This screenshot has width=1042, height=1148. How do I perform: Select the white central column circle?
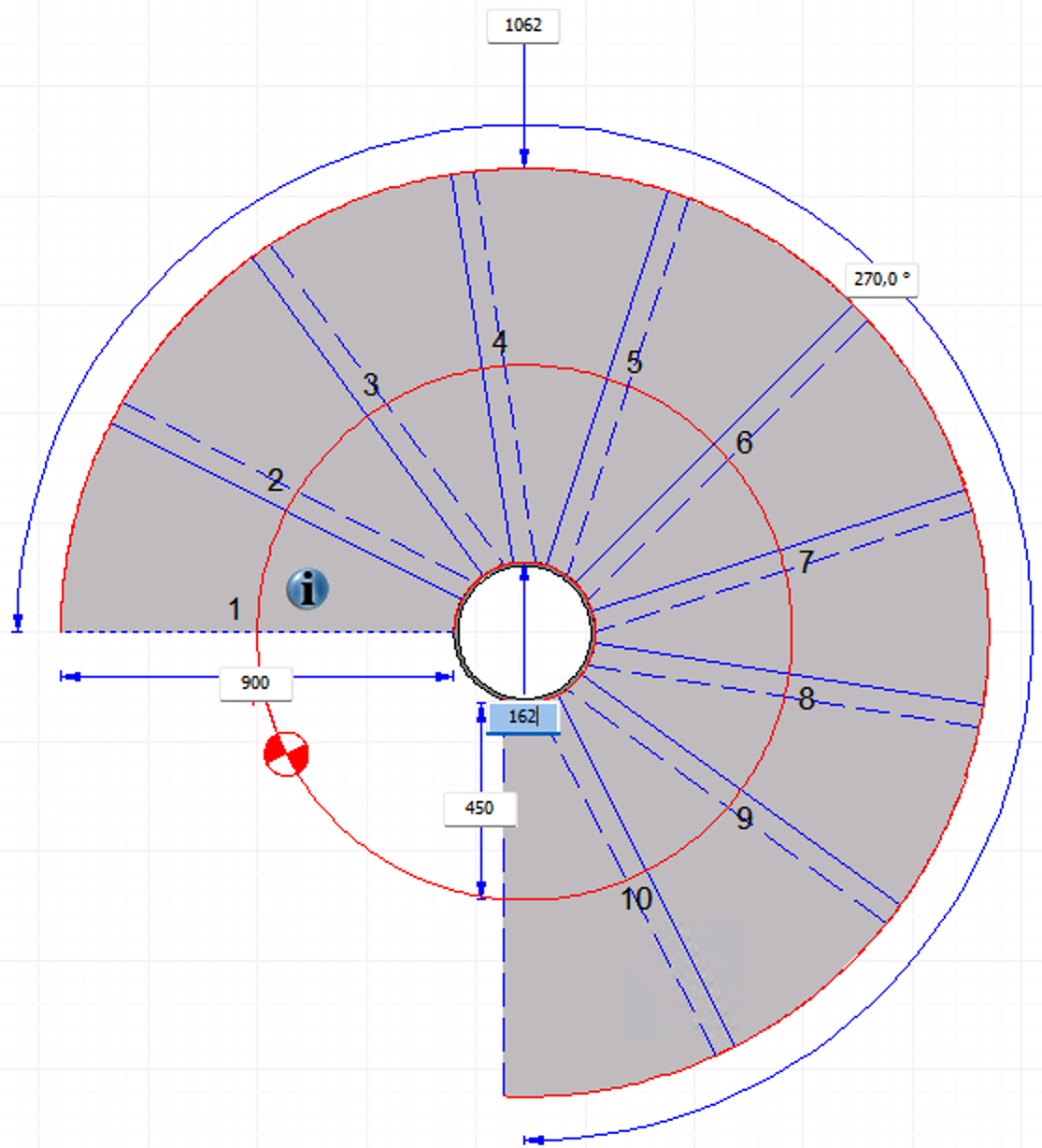coord(524,631)
